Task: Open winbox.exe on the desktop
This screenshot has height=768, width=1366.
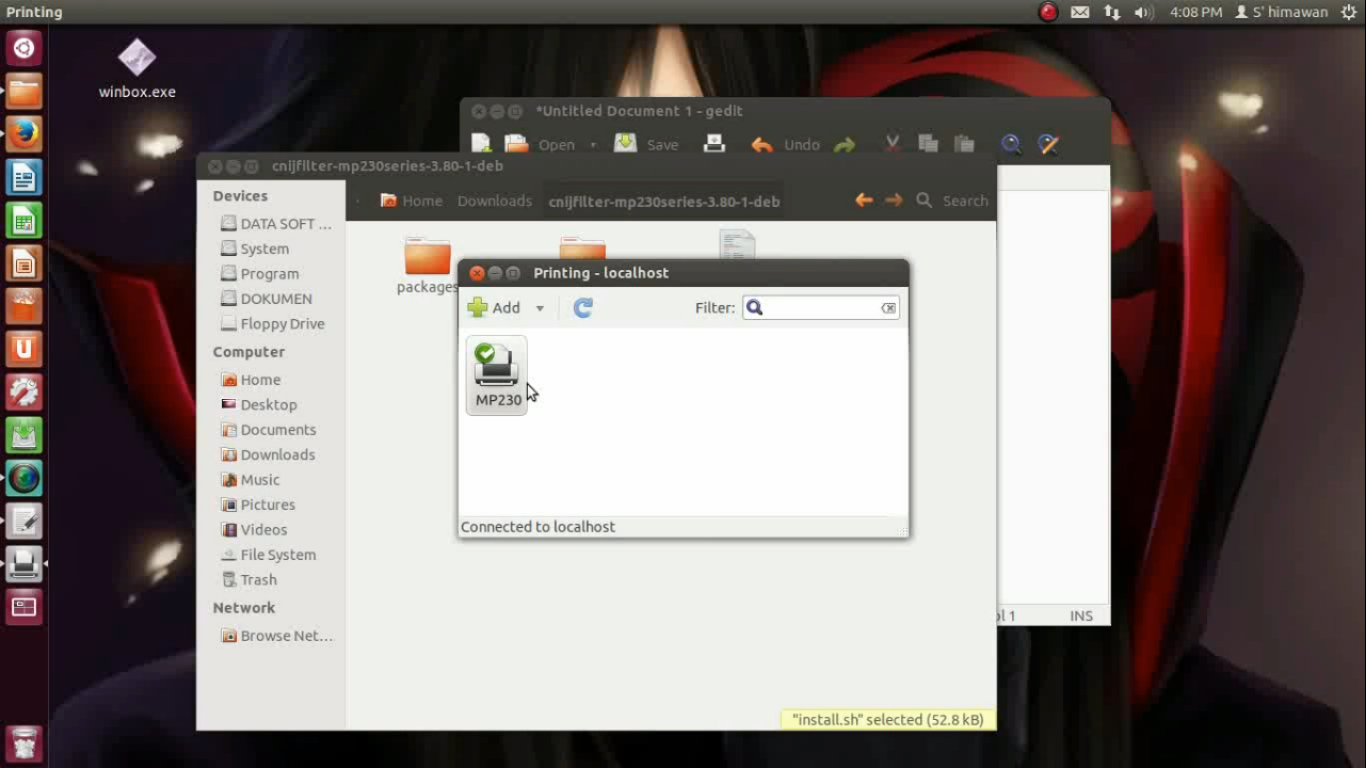Action: (x=137, y=69)
